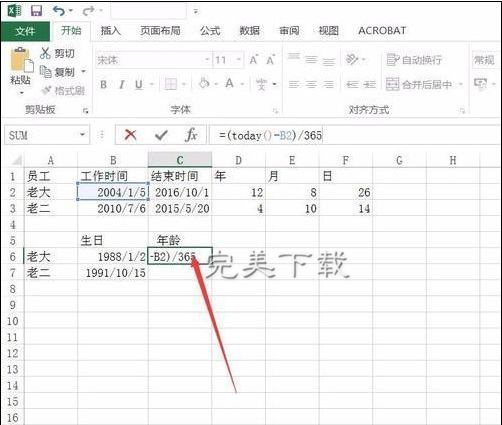The width and height of the screenshot is (502, 425).
Task: Open number format dropdown (常规)
Action: [x=487, y=60]
